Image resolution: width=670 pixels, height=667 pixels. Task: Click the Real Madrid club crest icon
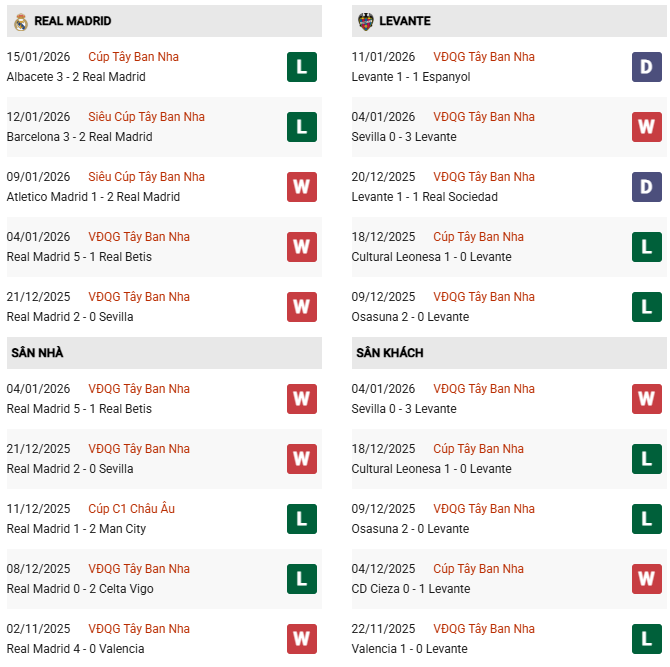(x=20, y=21)
